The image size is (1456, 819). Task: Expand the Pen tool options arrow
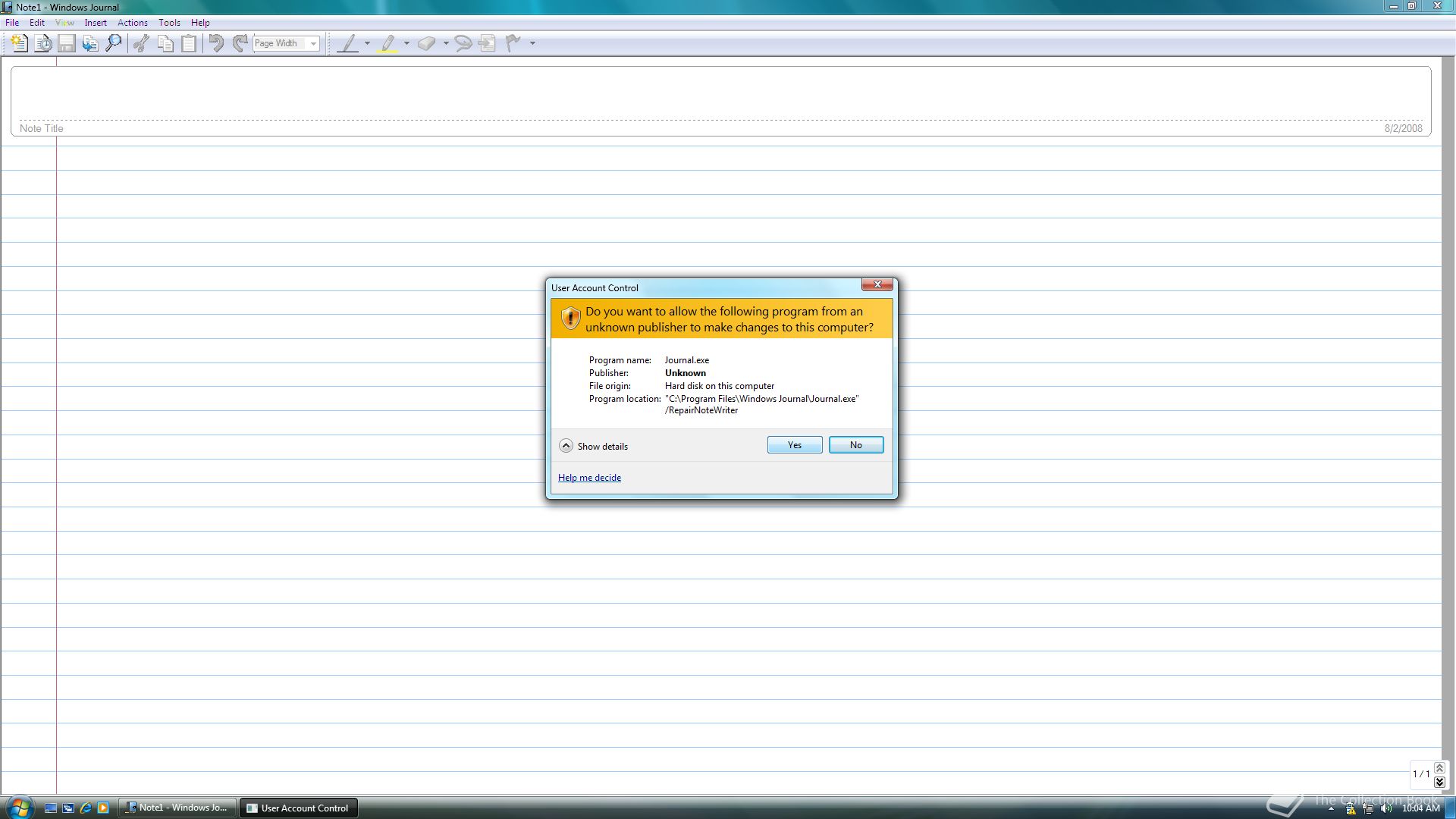pyautogui.click(x=368, y=43)
